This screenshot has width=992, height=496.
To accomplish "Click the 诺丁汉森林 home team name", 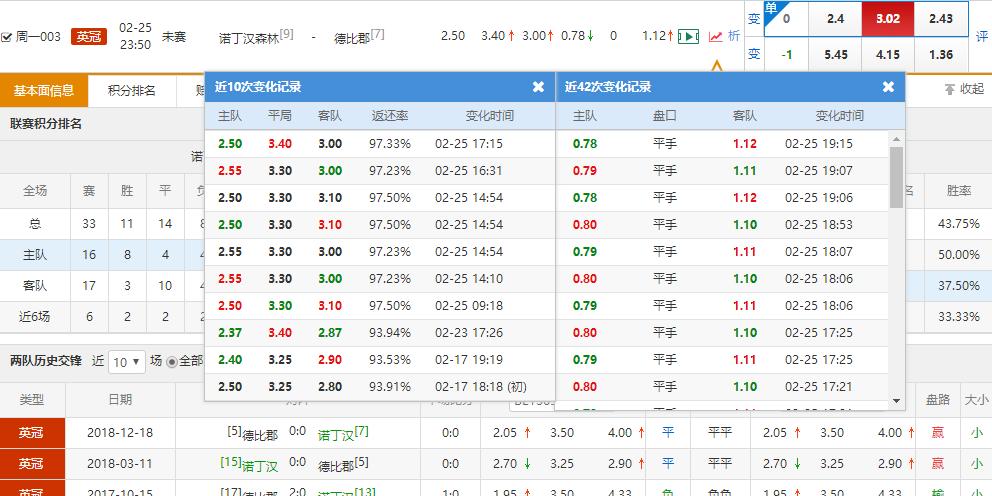I will 249,38.
